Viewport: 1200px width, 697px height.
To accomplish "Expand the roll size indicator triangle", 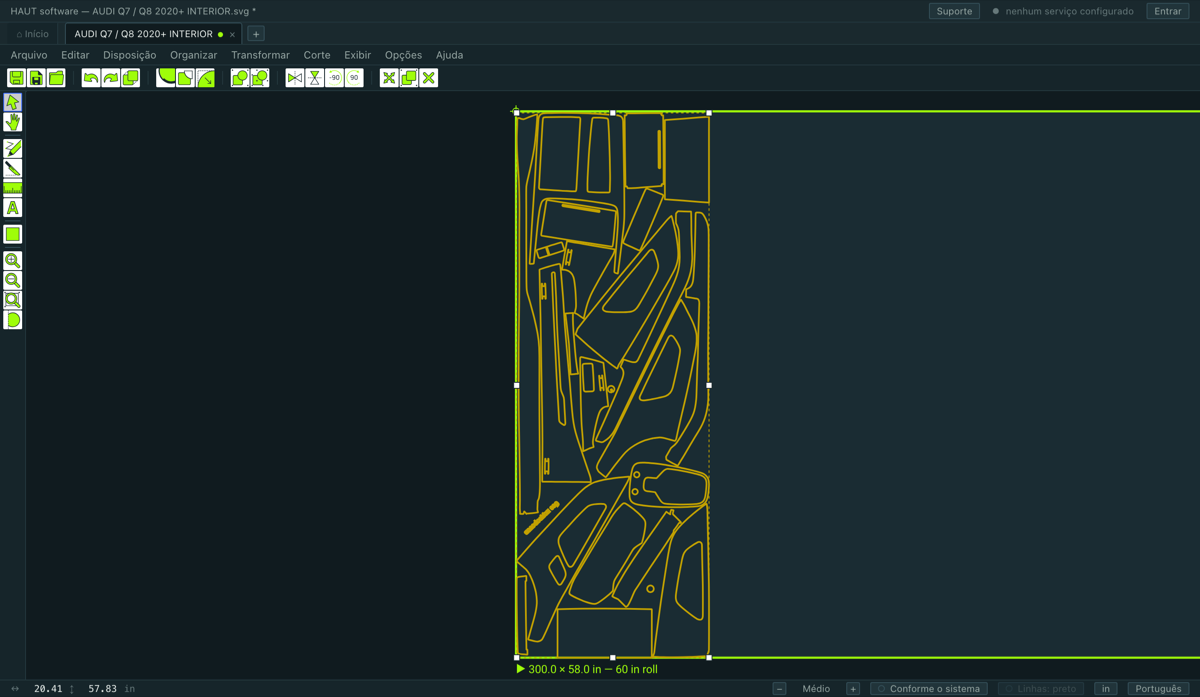I will (x=520, y=669).
